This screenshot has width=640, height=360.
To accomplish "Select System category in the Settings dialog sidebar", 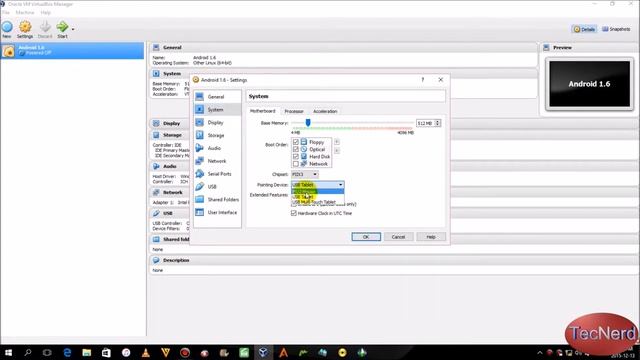I will coord(217,109).
